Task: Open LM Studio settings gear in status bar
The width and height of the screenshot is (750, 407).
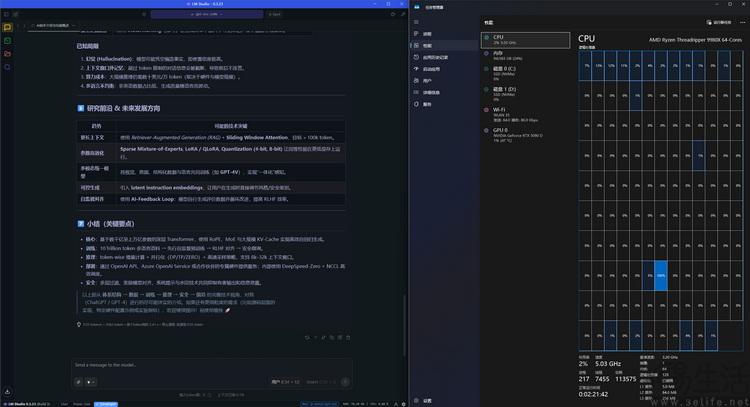Action: (404, 404)
